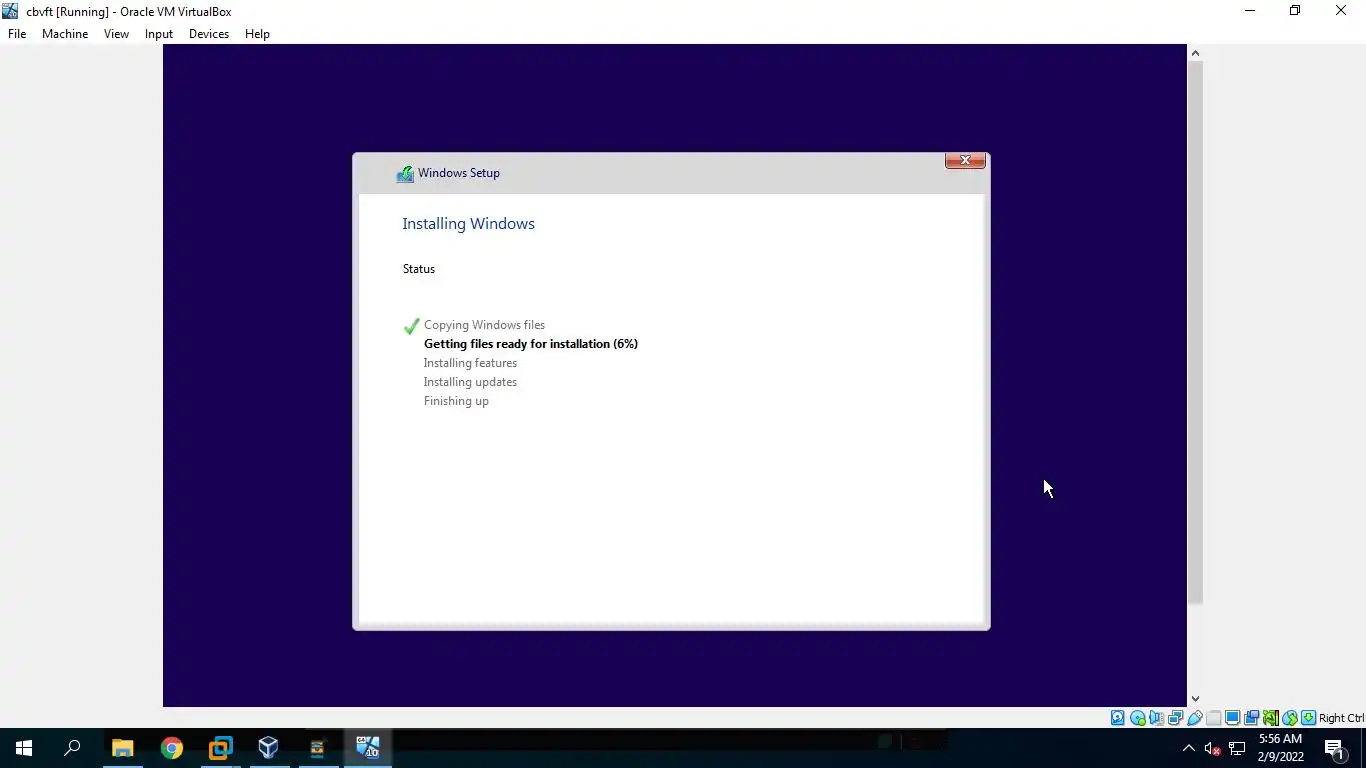This screenshot has width=1366, height=768.
Task: Minimize the VirtualBox window
Action: [x=1250, y=11]
